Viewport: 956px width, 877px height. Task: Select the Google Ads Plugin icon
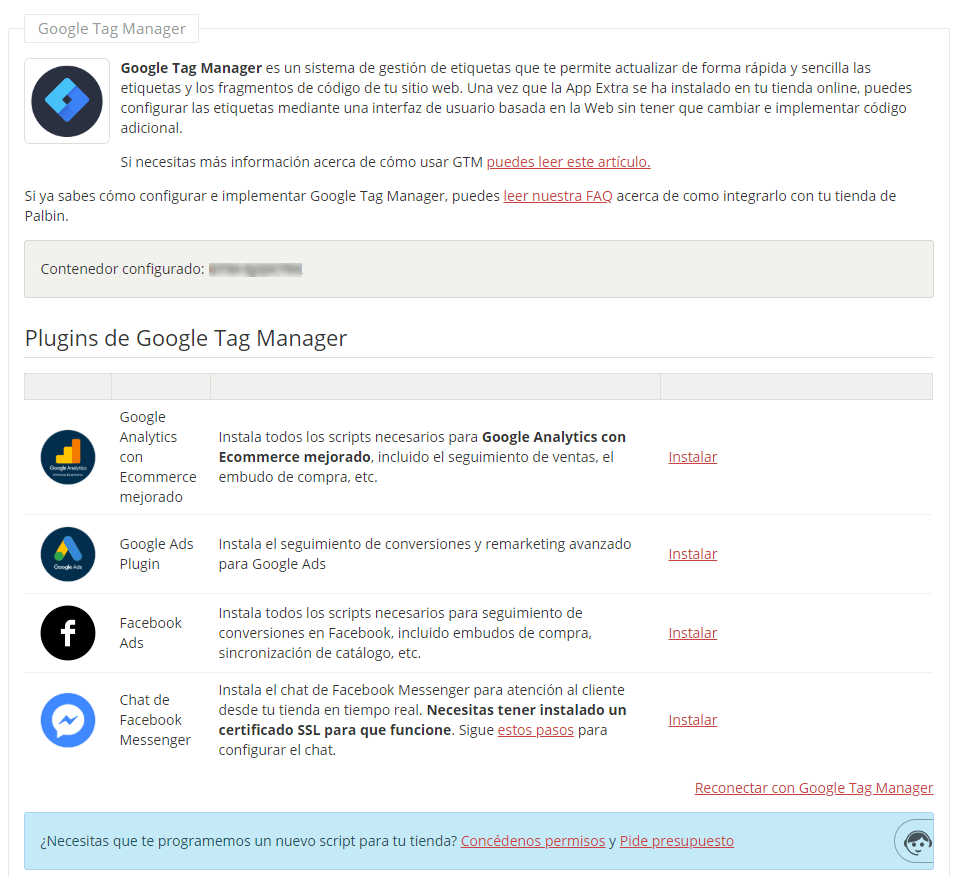coord(67,553)
